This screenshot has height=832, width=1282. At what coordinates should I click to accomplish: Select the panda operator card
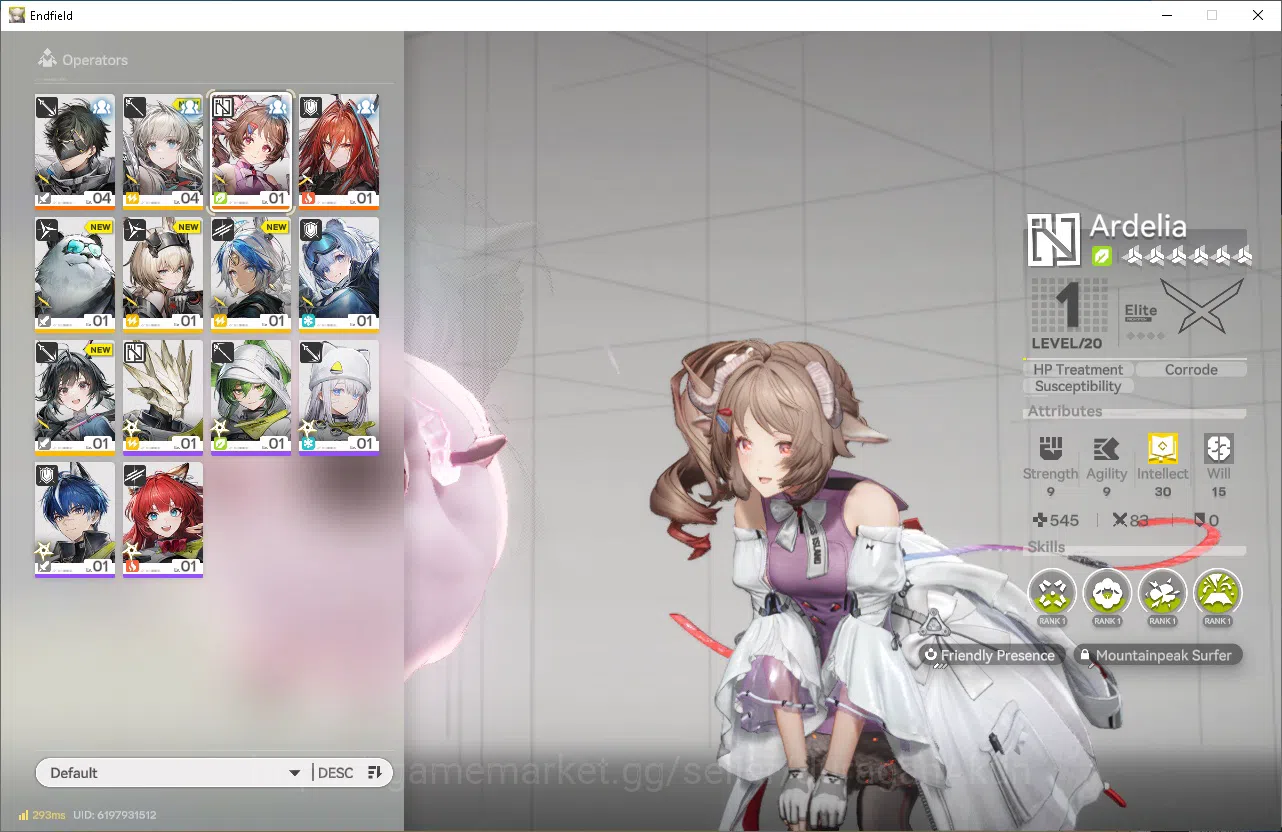click(x=75, y=274)
